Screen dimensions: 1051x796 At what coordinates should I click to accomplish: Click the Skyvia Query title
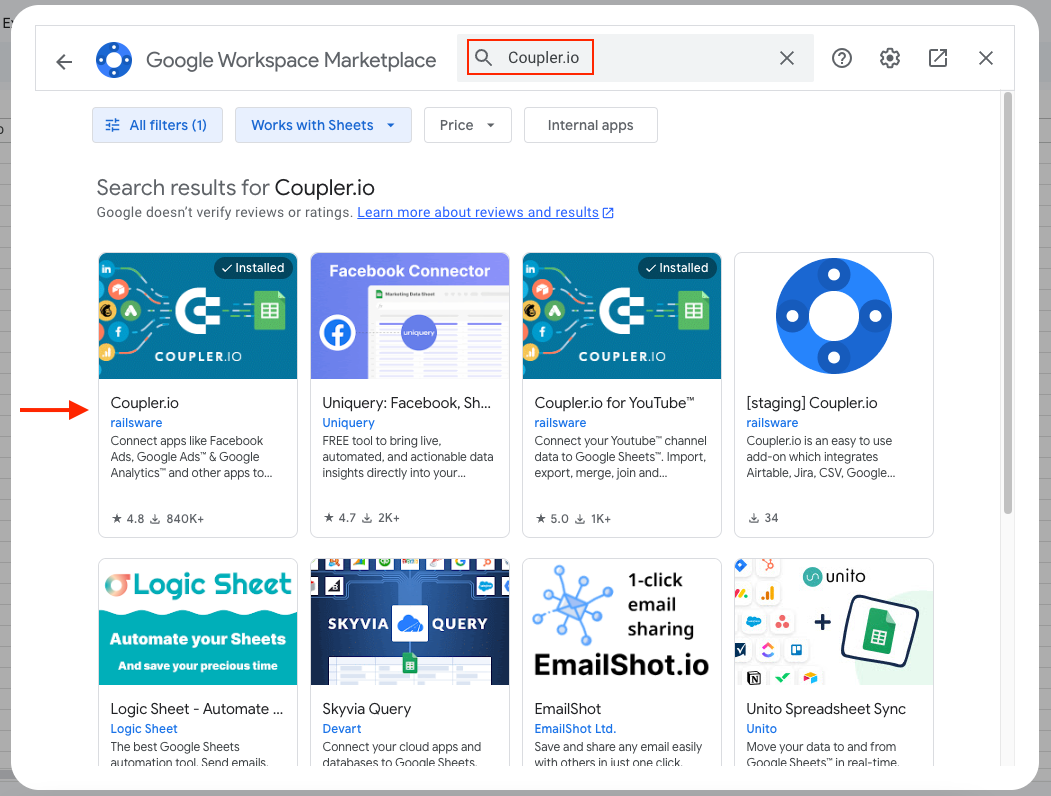tap(367, 709)
